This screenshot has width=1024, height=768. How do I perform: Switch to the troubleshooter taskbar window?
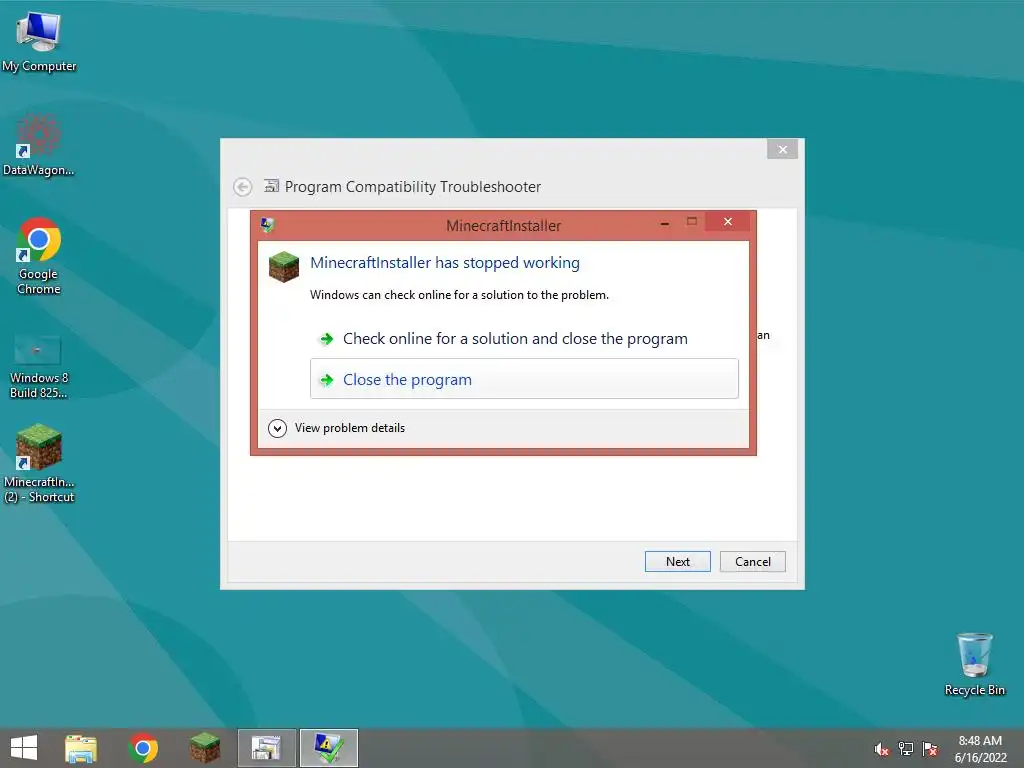click(266, 748)
